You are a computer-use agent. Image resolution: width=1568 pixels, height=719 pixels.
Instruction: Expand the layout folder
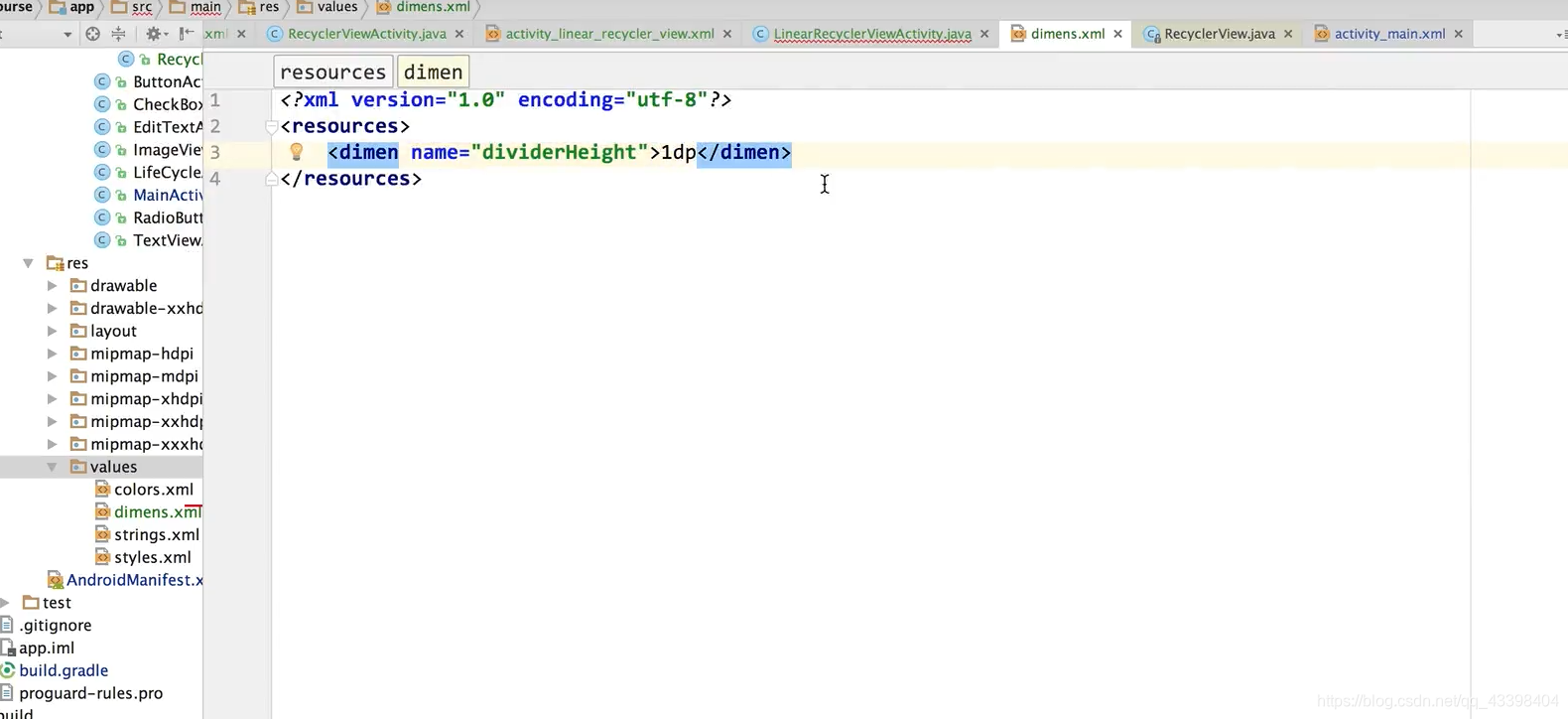pyautogui.click(x=52, y=331)
